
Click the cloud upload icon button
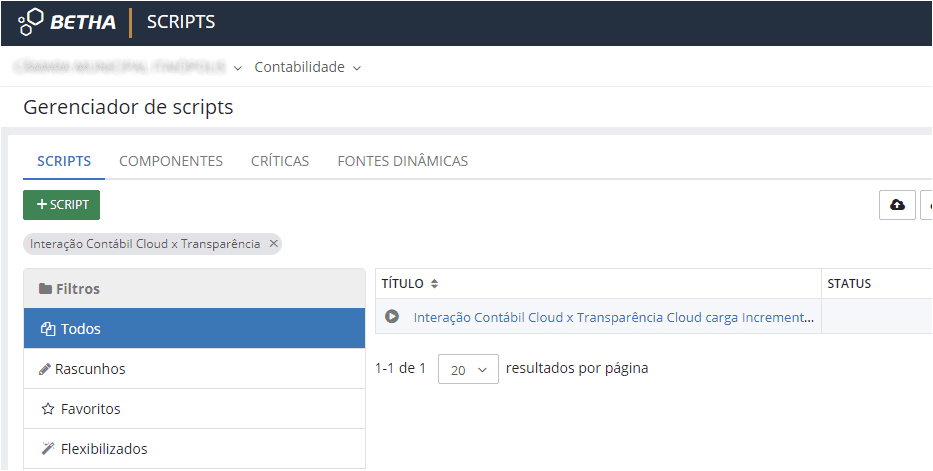point(897,205)
